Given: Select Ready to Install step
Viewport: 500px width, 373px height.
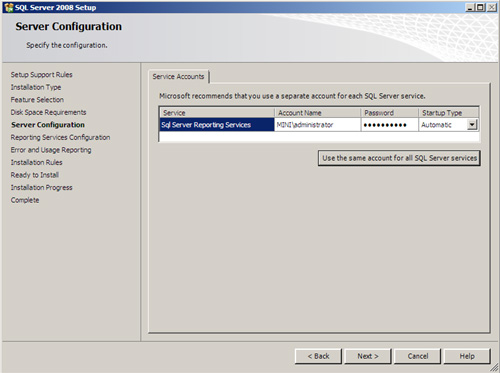Looking at the screenshot, I should [x=35, y=175].
